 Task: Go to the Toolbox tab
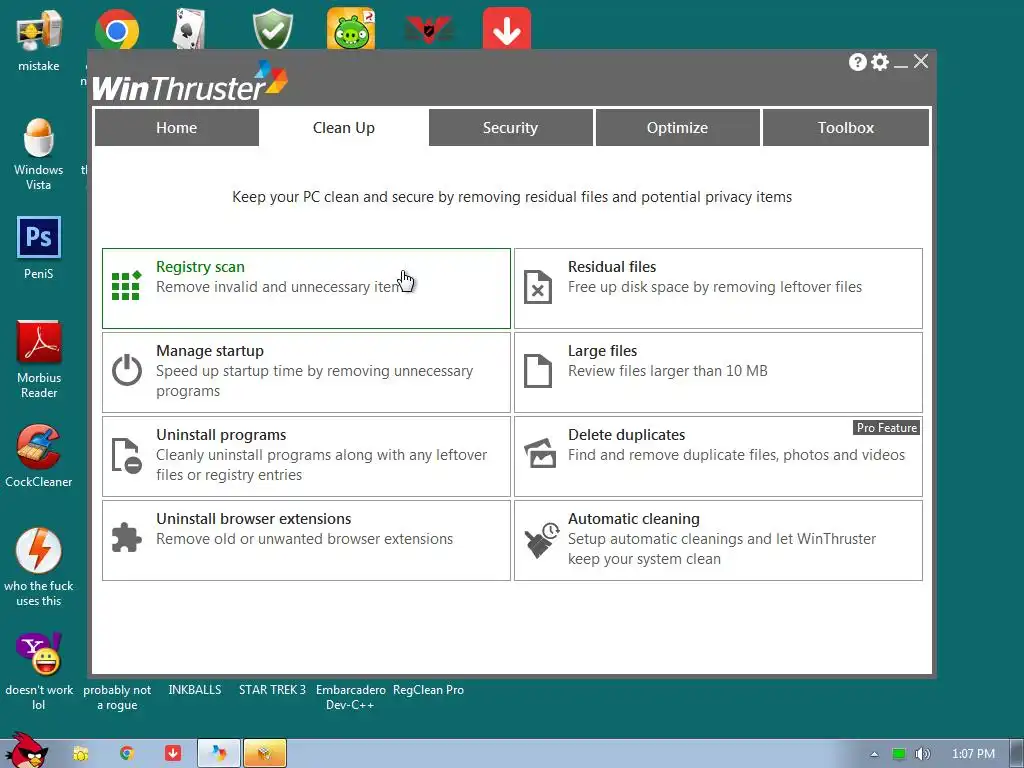click(x=846, y=127)
